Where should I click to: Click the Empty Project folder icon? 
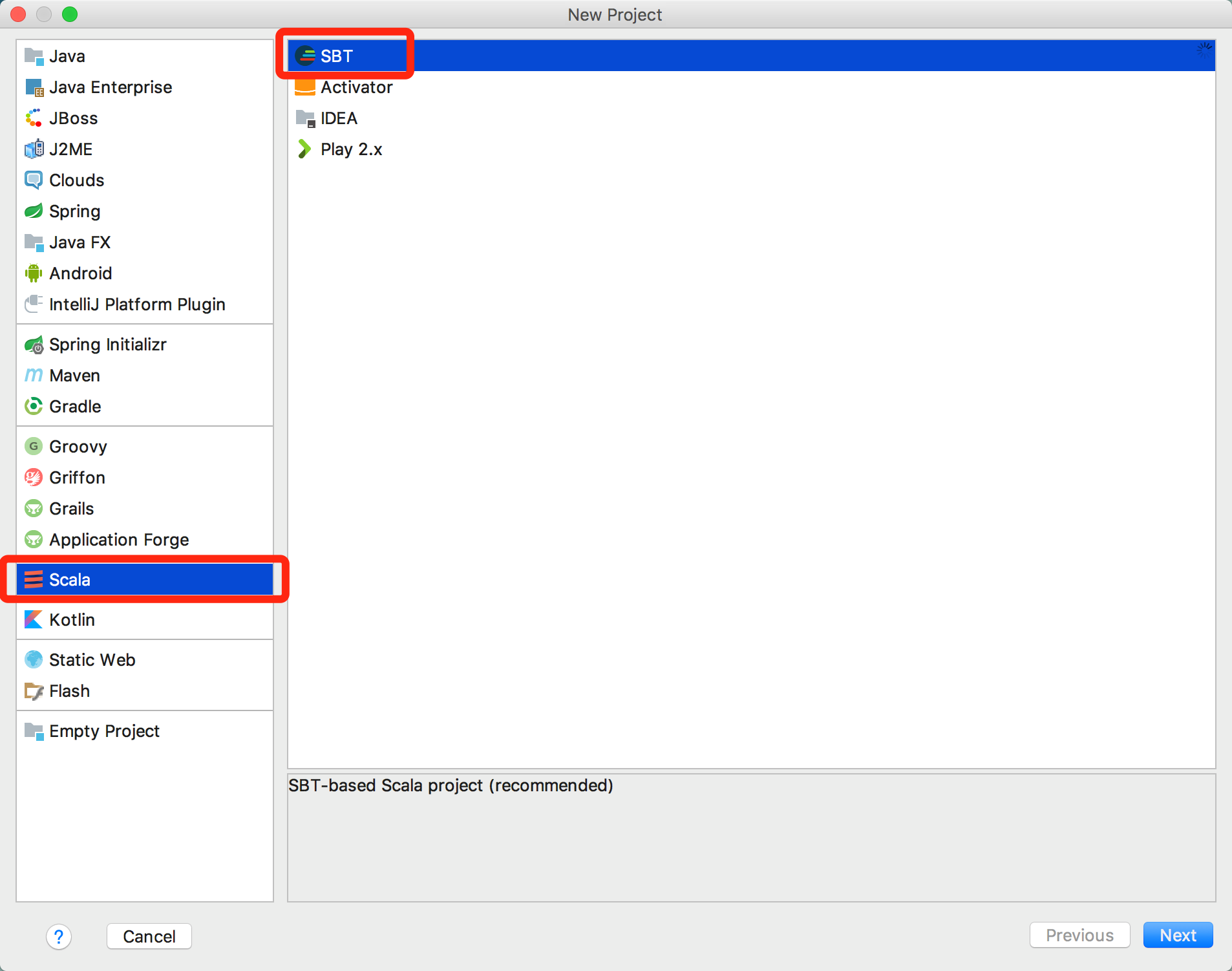(34, 731)
